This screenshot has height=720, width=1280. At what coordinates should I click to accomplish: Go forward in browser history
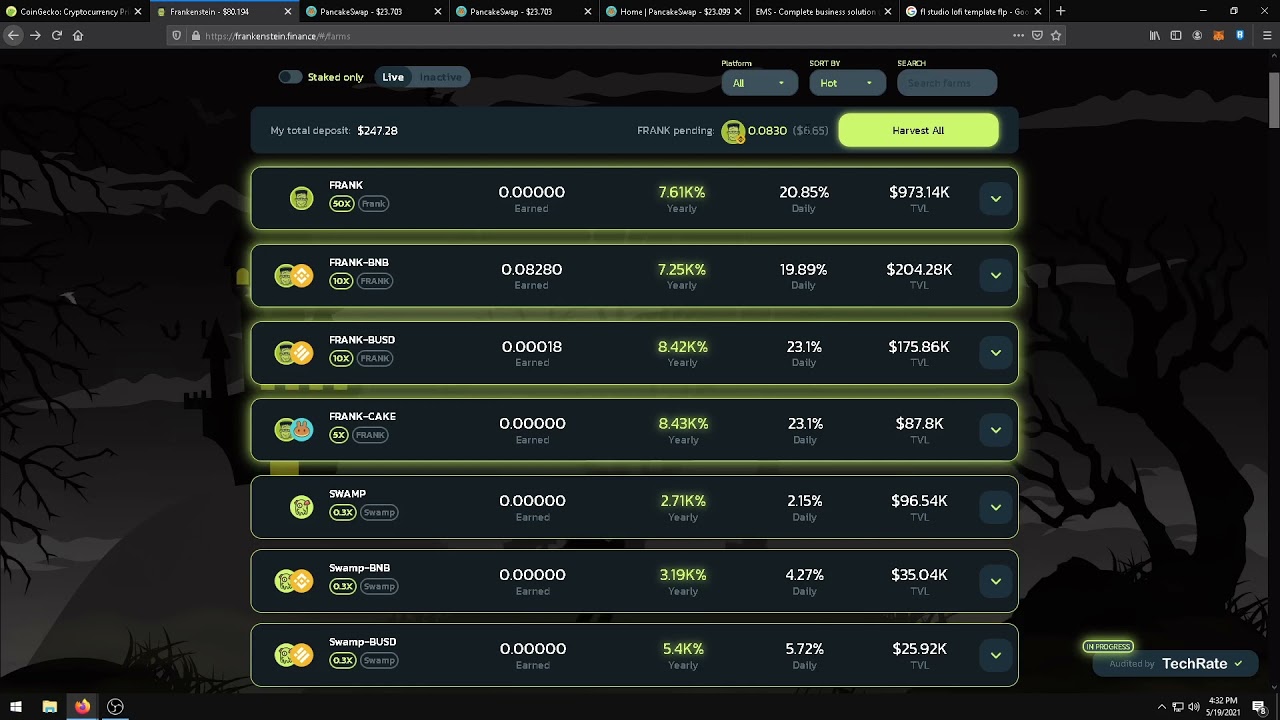click(35, 35)
